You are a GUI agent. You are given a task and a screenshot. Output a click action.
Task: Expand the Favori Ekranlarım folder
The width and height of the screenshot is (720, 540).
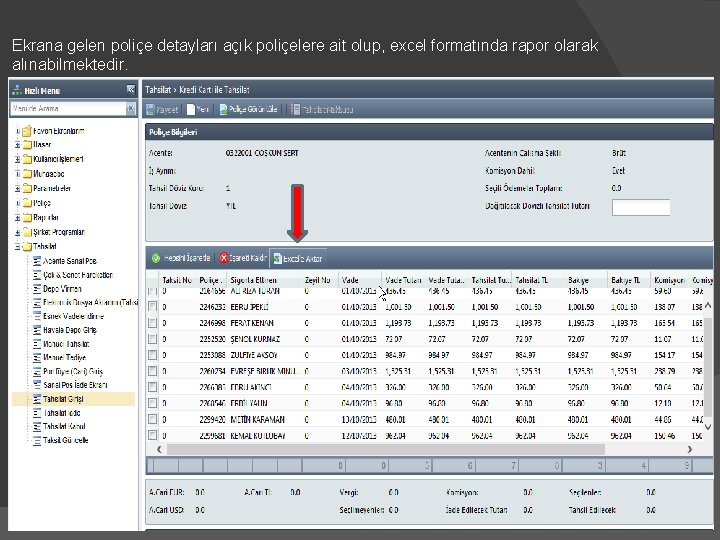(x=17, y=131)
